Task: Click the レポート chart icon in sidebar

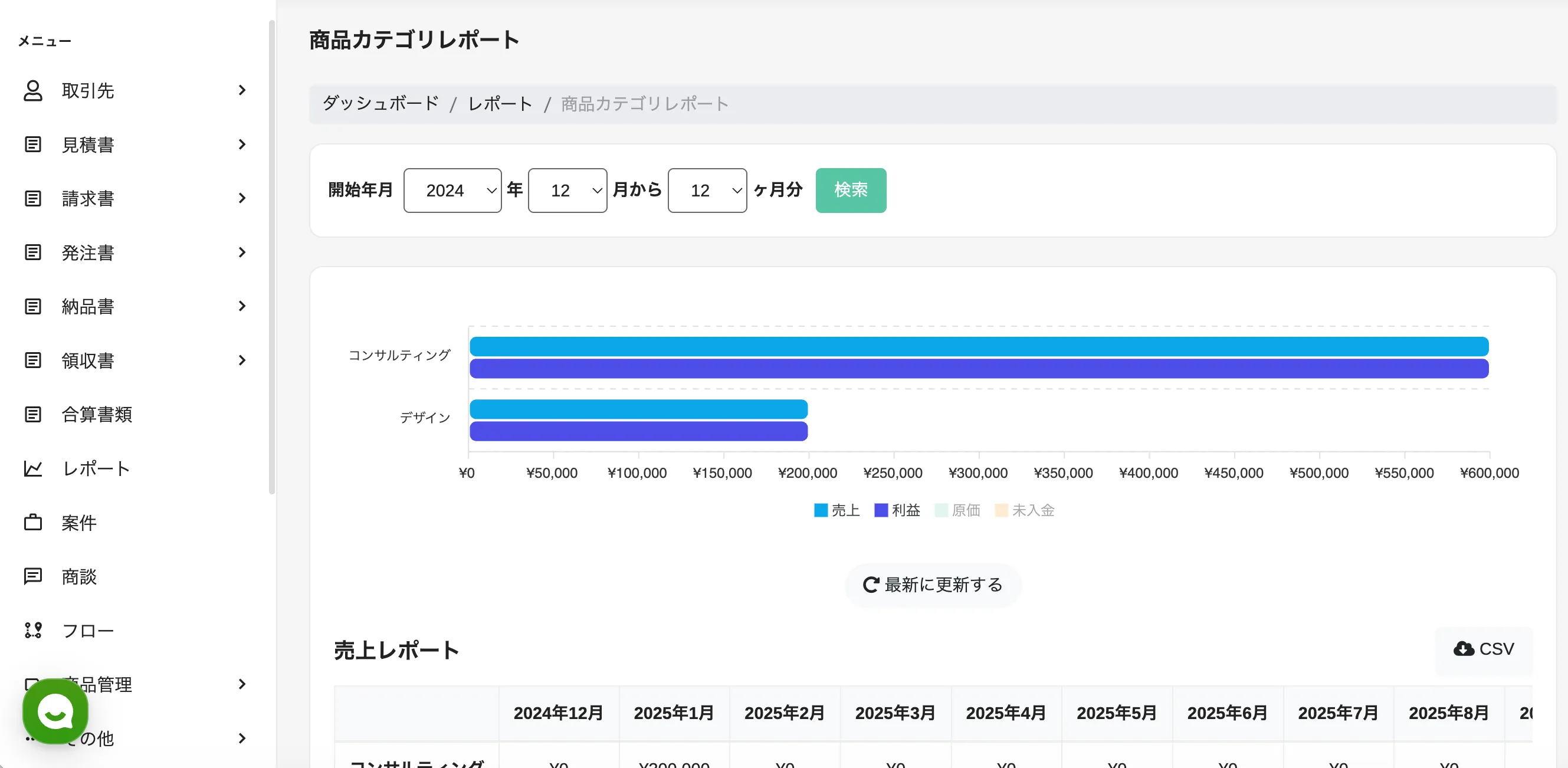Action: pos(33,468)
